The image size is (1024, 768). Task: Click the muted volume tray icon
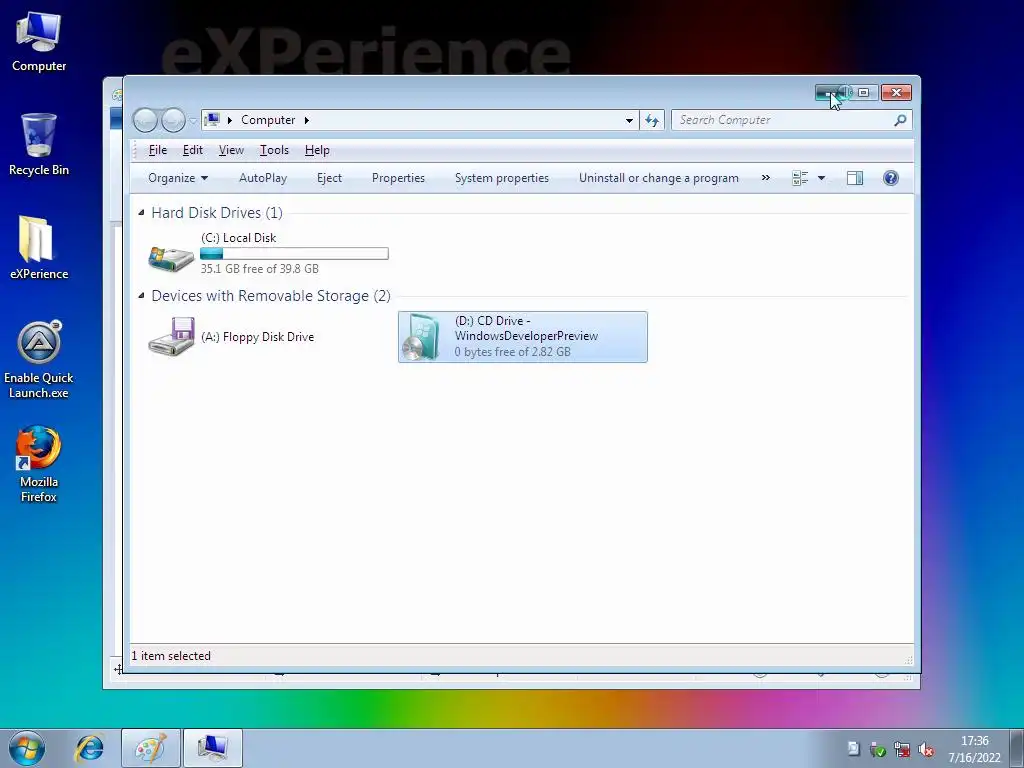coord(925,750)
